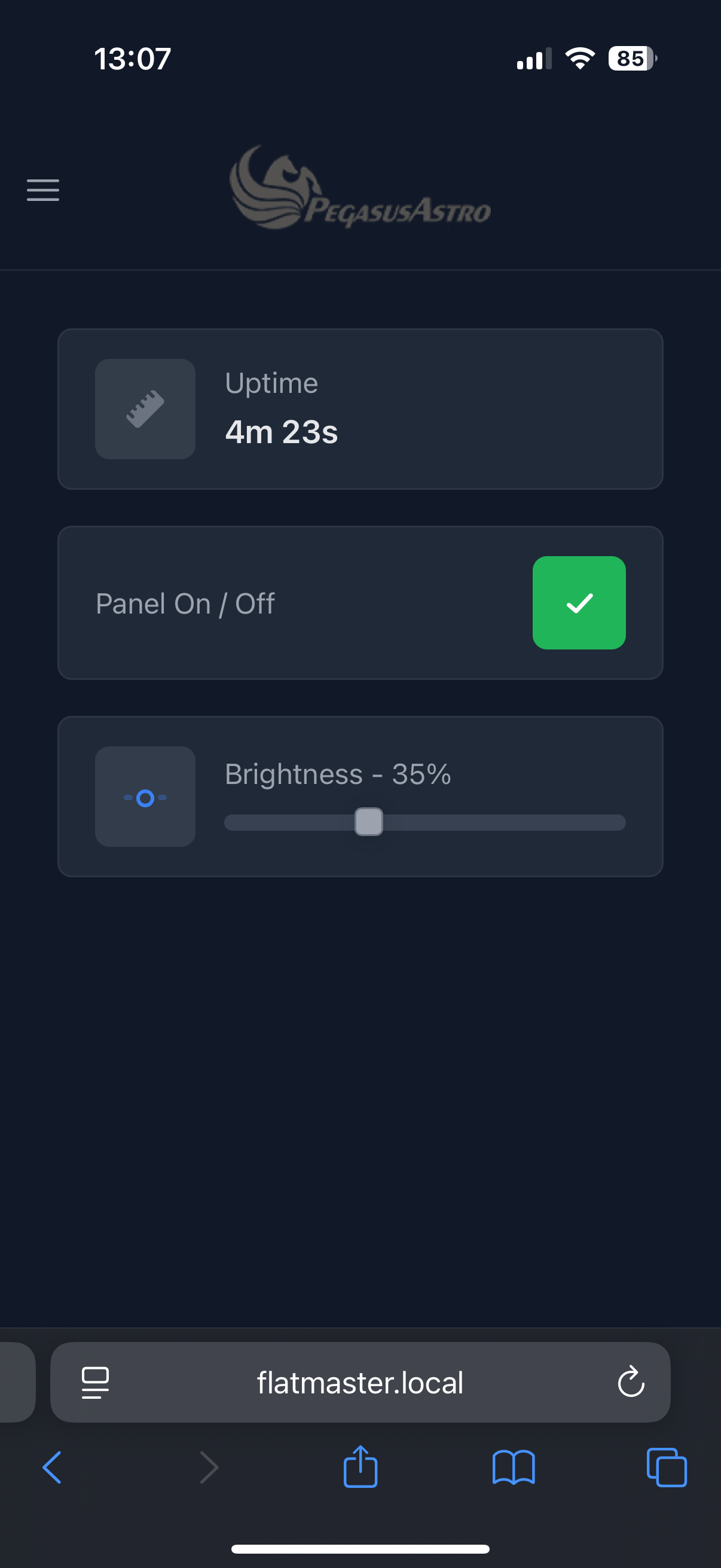Tap the battery indicator in the status bar
Screen dimensions: 721x1568
point(632,59)
